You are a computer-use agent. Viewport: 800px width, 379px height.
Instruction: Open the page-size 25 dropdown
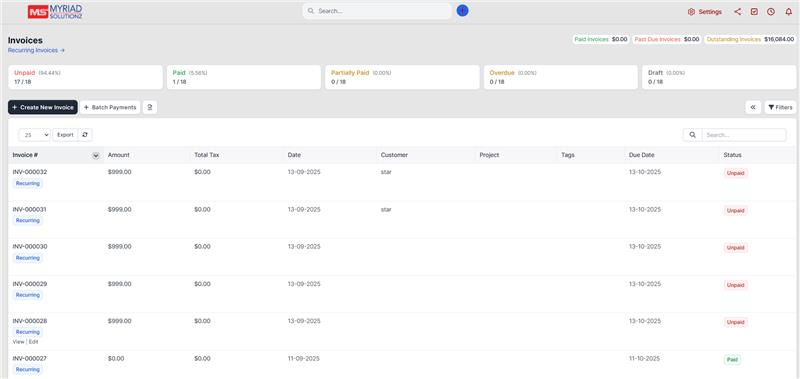click(35, 135)
